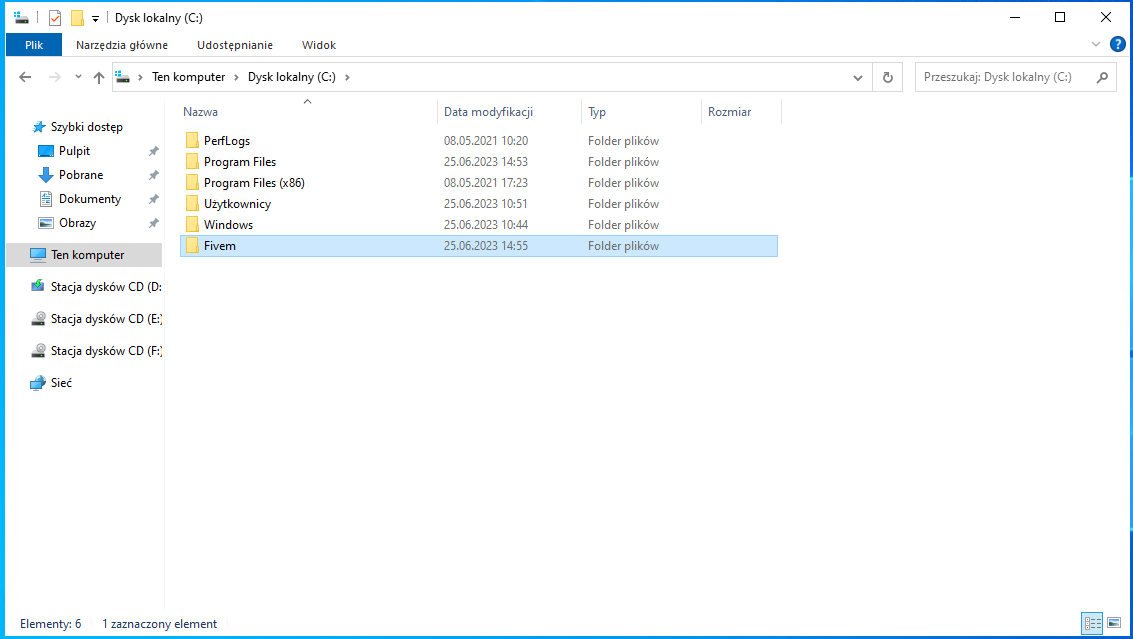Click the search magnifier icon
Image resolution: width=1133 pixels, height=639 pixels.
1102,77
